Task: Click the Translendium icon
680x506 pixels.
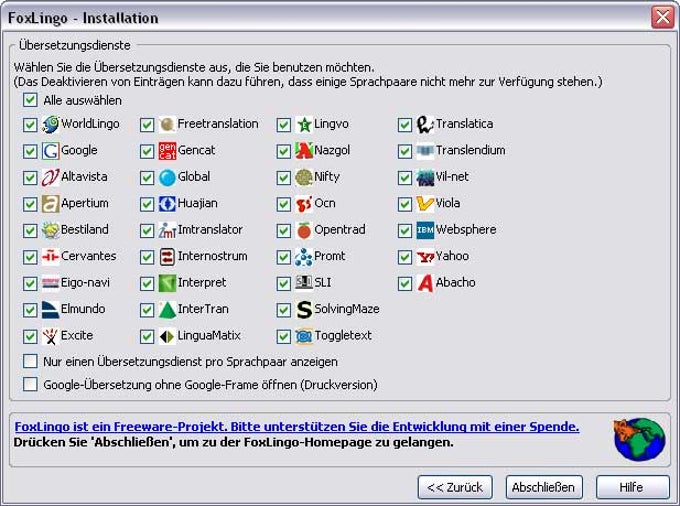Action: pos(425,151)
